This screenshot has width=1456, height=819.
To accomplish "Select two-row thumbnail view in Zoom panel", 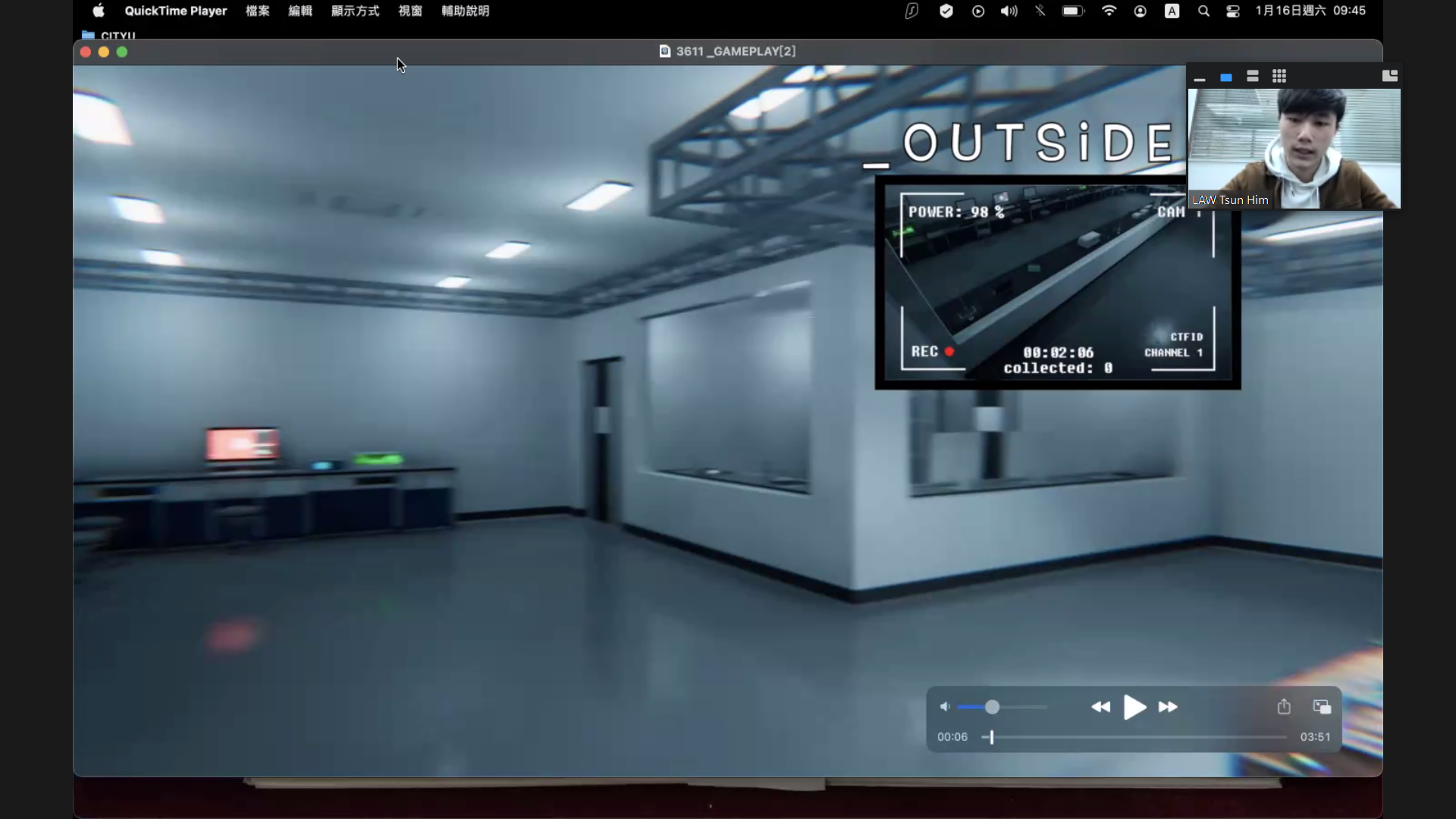I will tap(1253, 76).
